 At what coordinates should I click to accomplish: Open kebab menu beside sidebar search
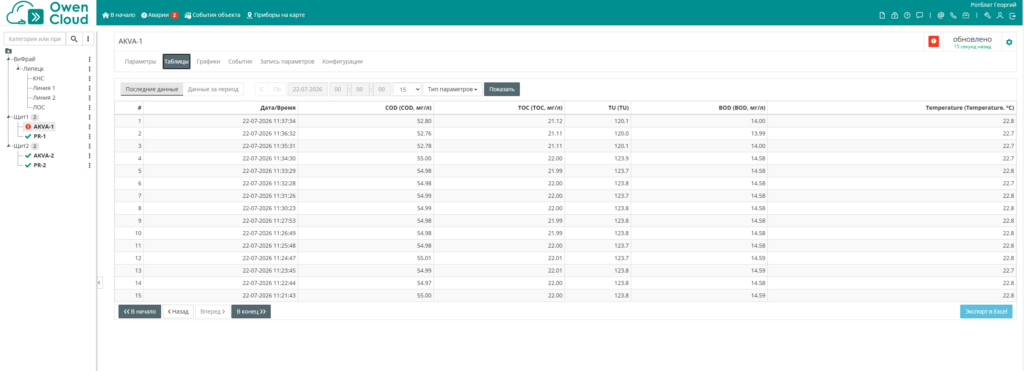pos(88,39)
